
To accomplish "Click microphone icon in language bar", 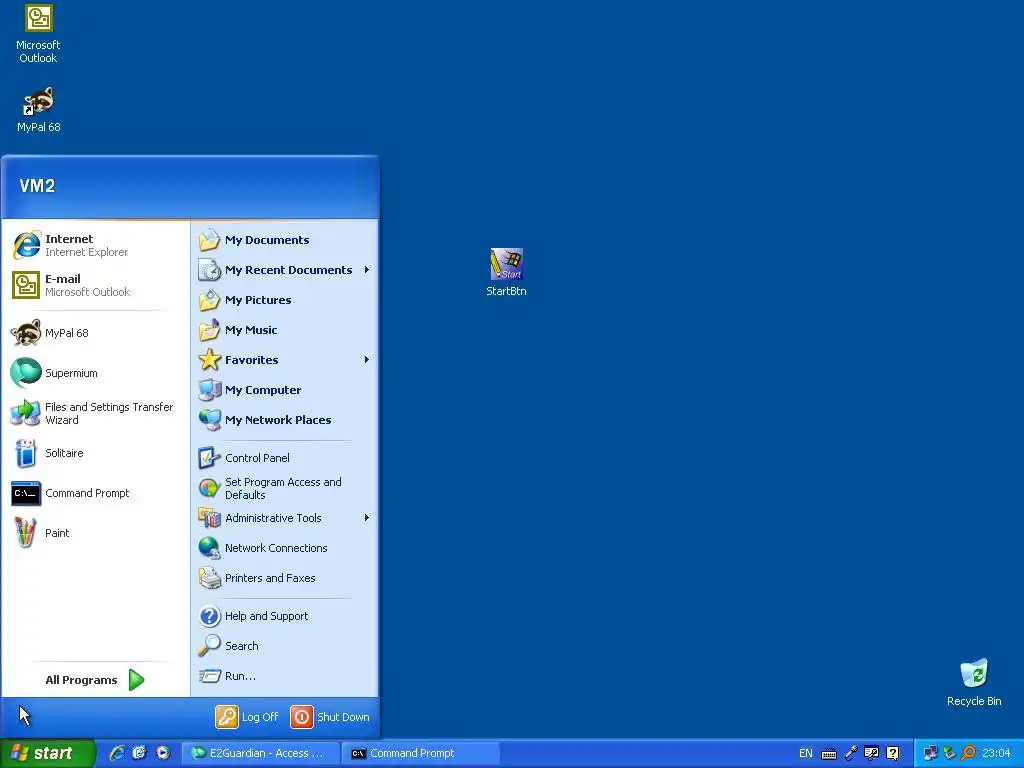I will click(x=850, y=753).
